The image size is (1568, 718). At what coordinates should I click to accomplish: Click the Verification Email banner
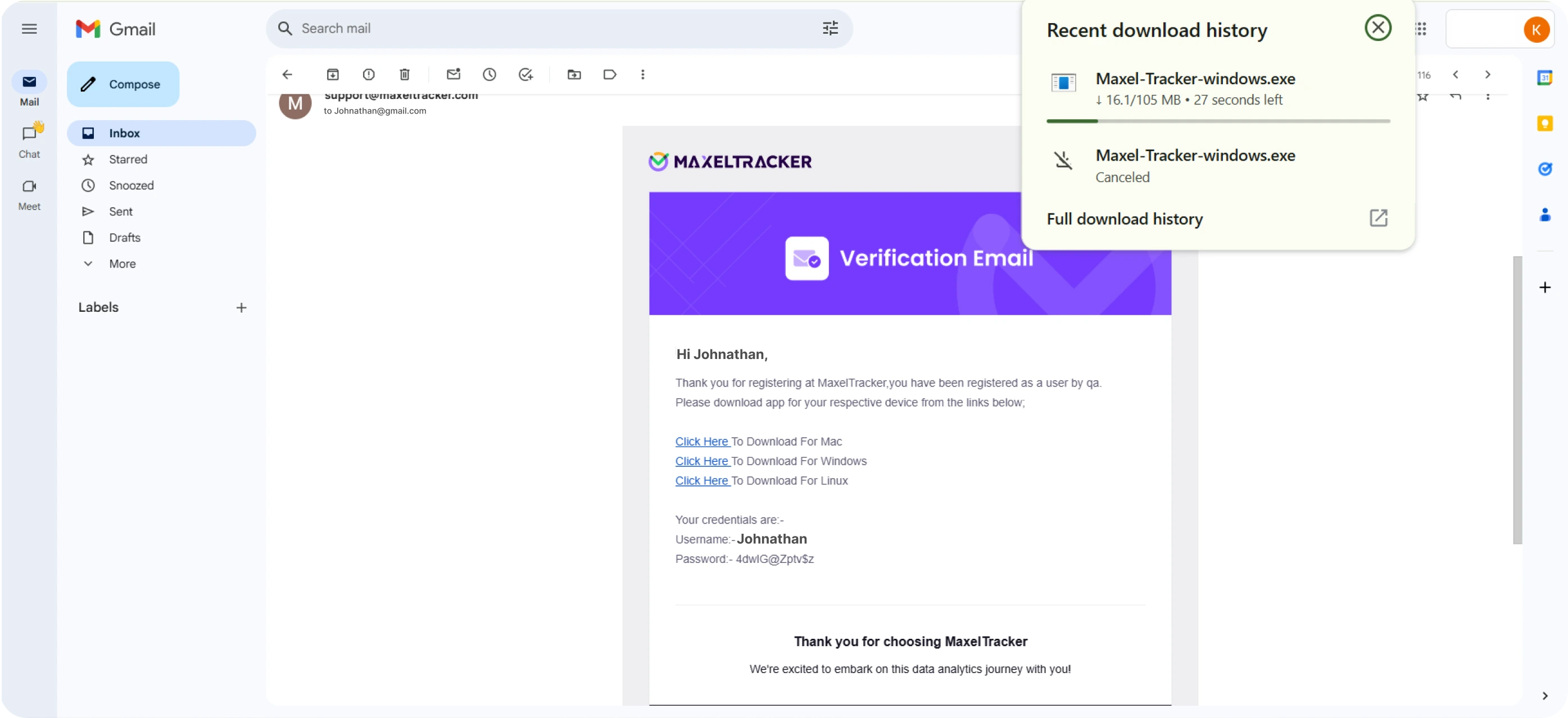coord(909,254)
